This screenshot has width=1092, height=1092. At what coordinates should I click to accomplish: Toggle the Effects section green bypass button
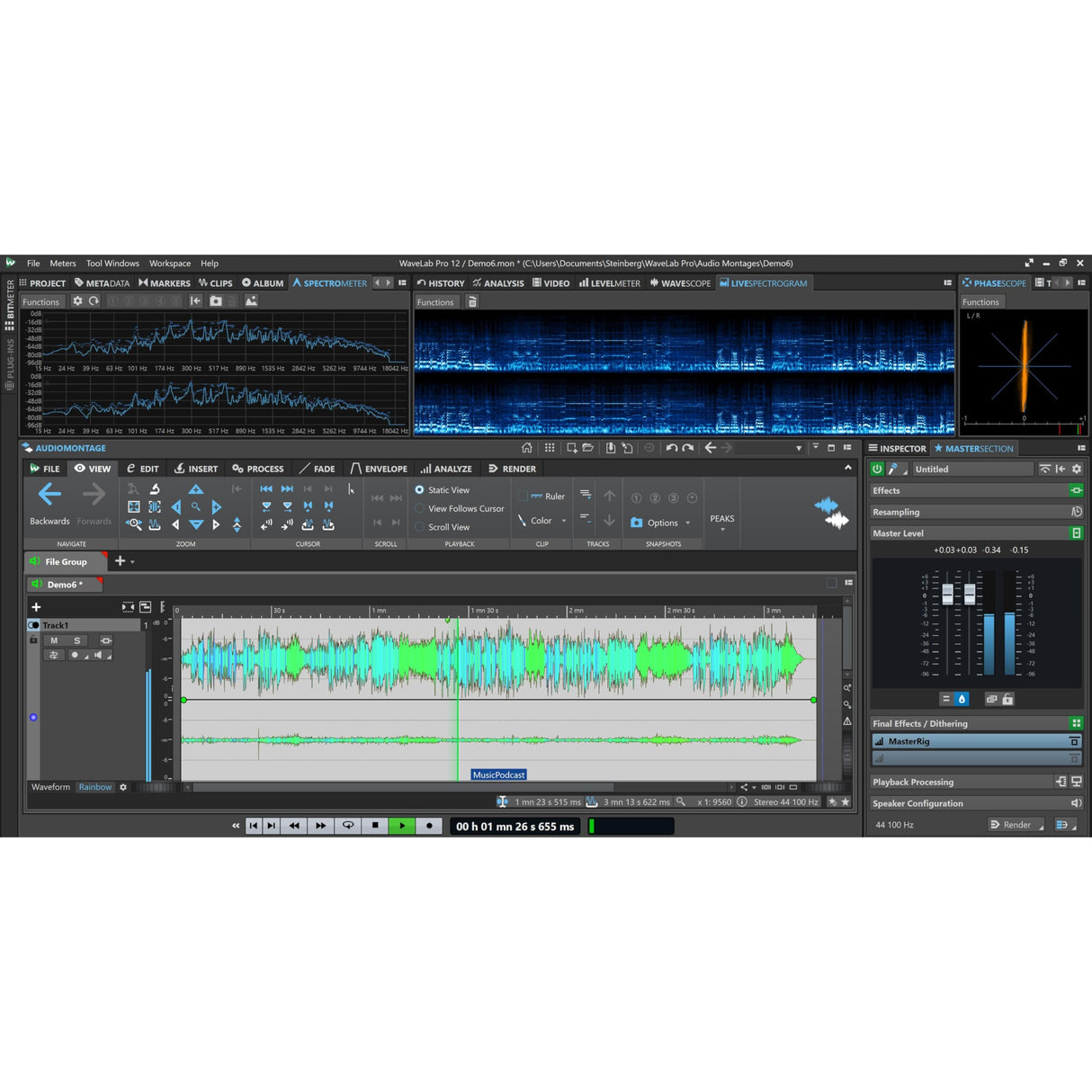tap(1076, 490)
